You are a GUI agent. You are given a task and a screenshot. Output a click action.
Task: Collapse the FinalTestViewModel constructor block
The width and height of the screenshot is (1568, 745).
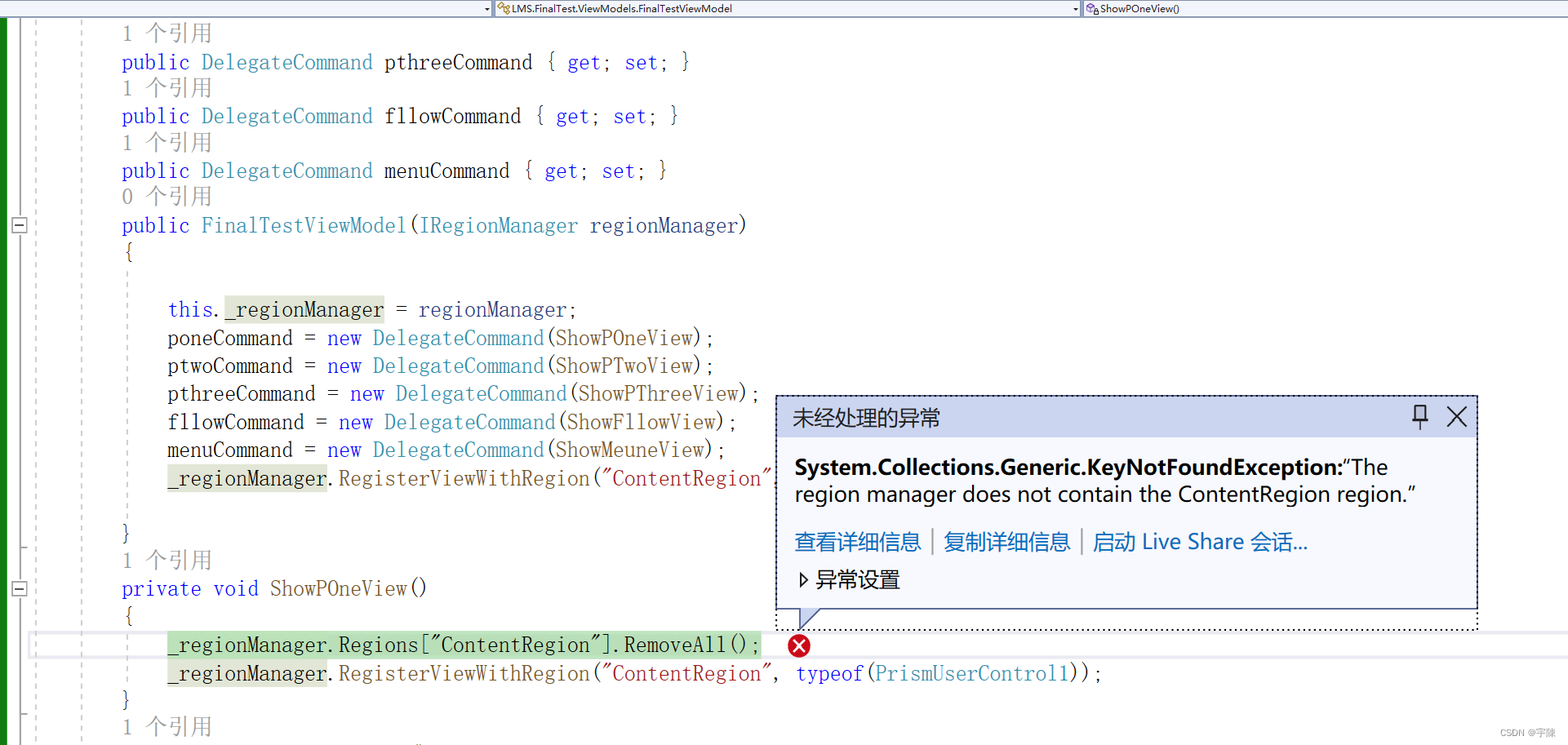point(20,225)
